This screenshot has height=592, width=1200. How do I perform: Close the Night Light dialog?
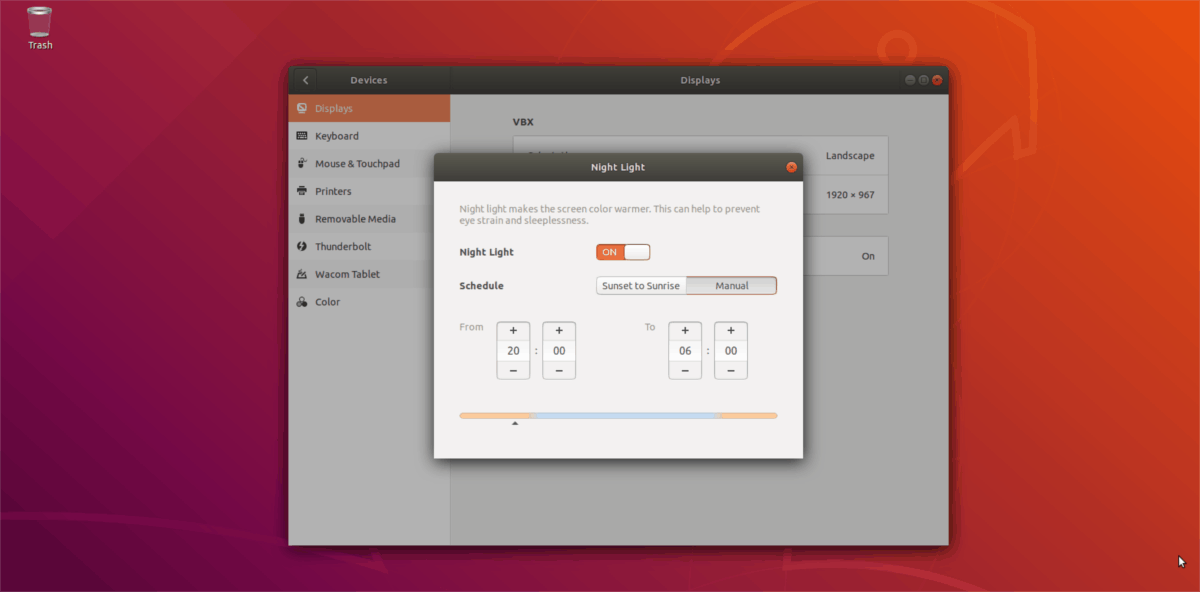click(x=791, y=167)
